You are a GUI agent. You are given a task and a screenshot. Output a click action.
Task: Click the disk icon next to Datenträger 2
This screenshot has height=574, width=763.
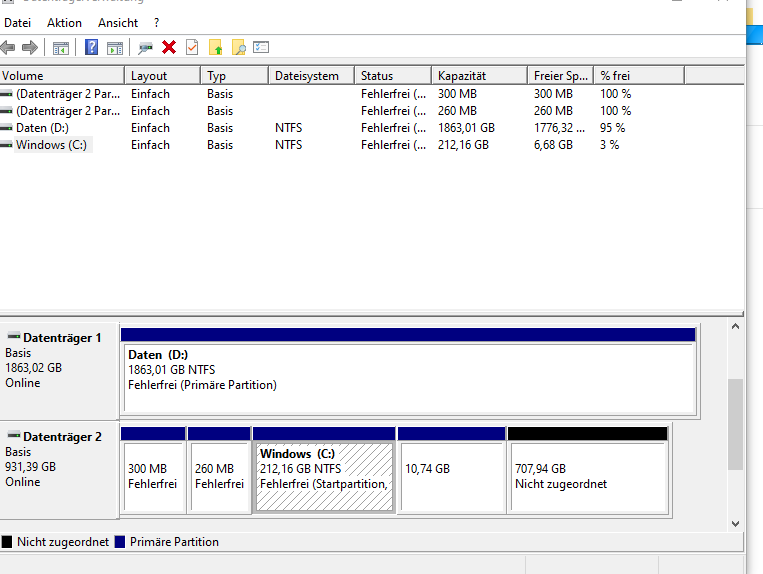coord(14,435)
